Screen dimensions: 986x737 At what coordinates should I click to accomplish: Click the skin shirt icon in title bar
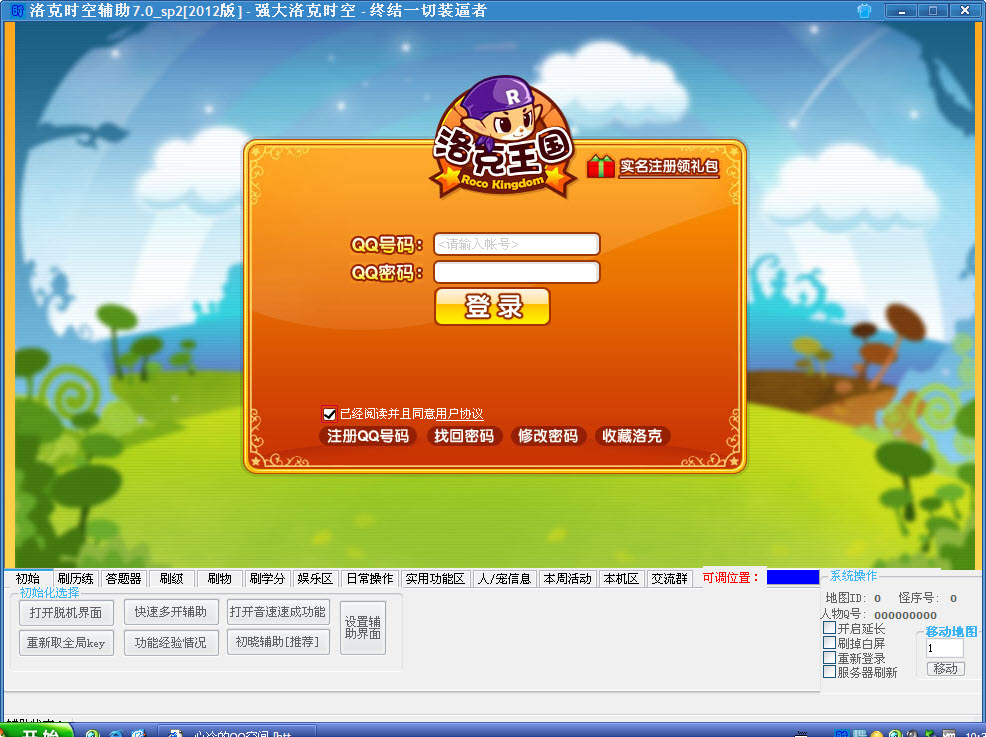coord(865,11)
